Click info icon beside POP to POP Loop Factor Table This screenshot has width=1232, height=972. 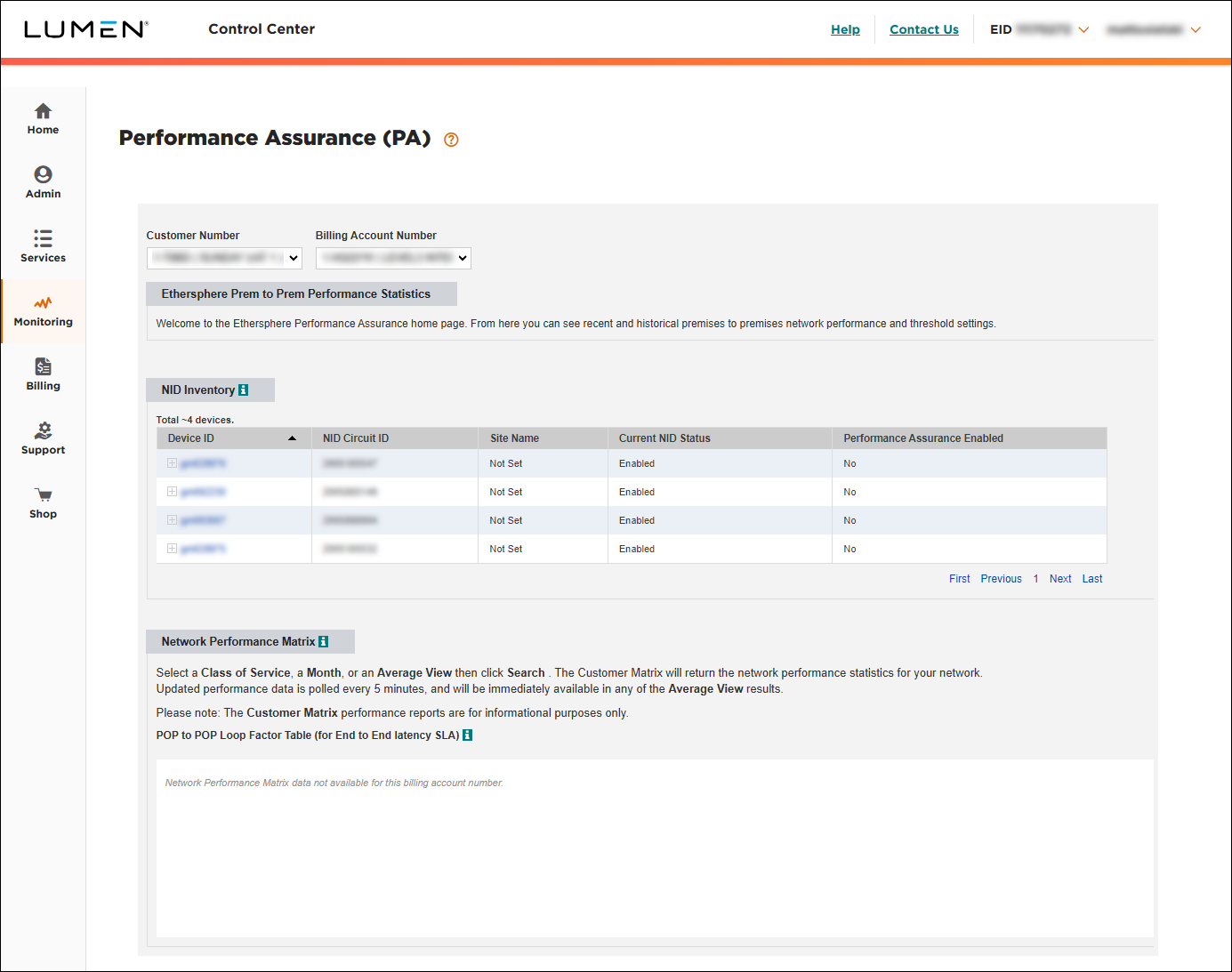468,735
